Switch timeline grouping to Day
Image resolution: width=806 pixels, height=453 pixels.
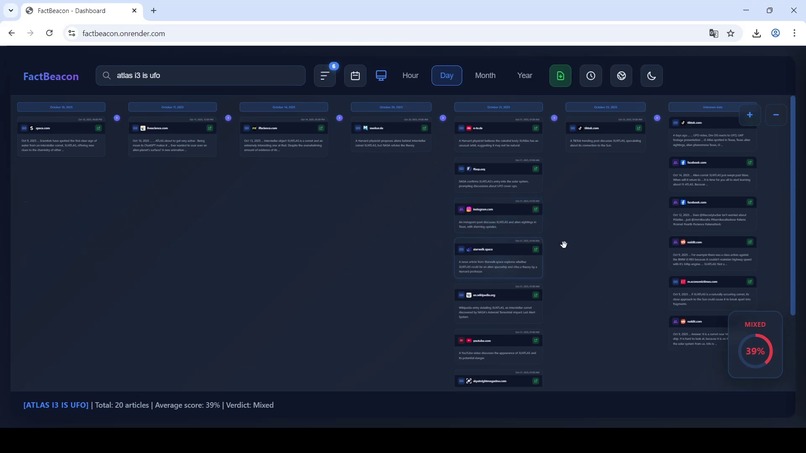tap(446, 76)
